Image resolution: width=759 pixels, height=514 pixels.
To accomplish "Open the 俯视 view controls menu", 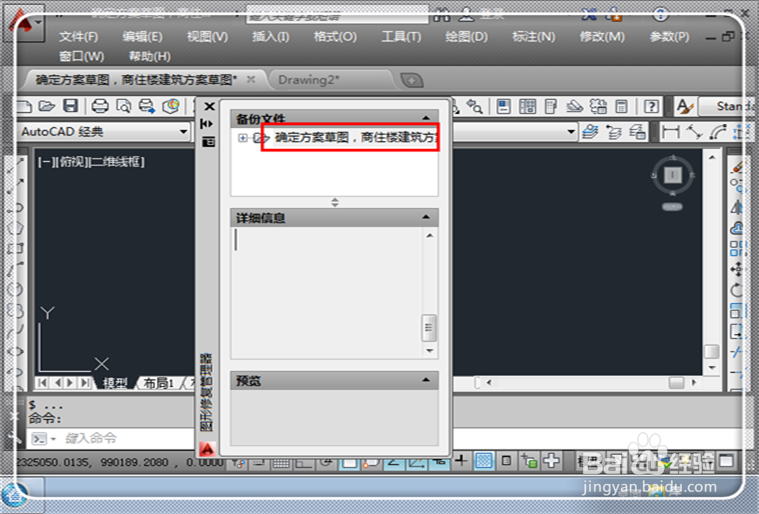I will coord(73,162).
